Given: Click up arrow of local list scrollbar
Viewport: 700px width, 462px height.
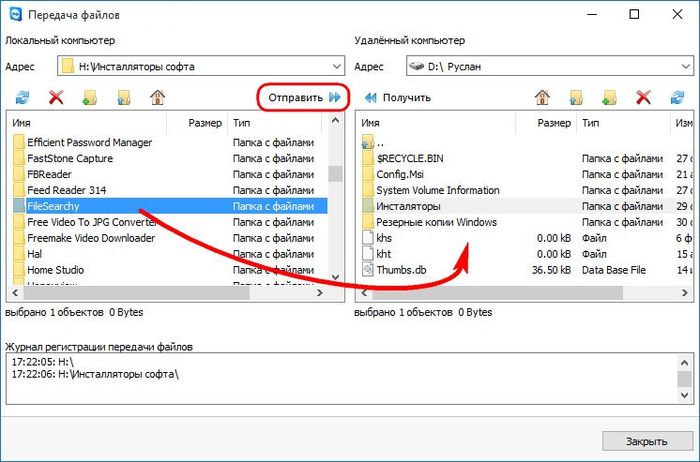Looking at the screenshot, I should (335, 121).
